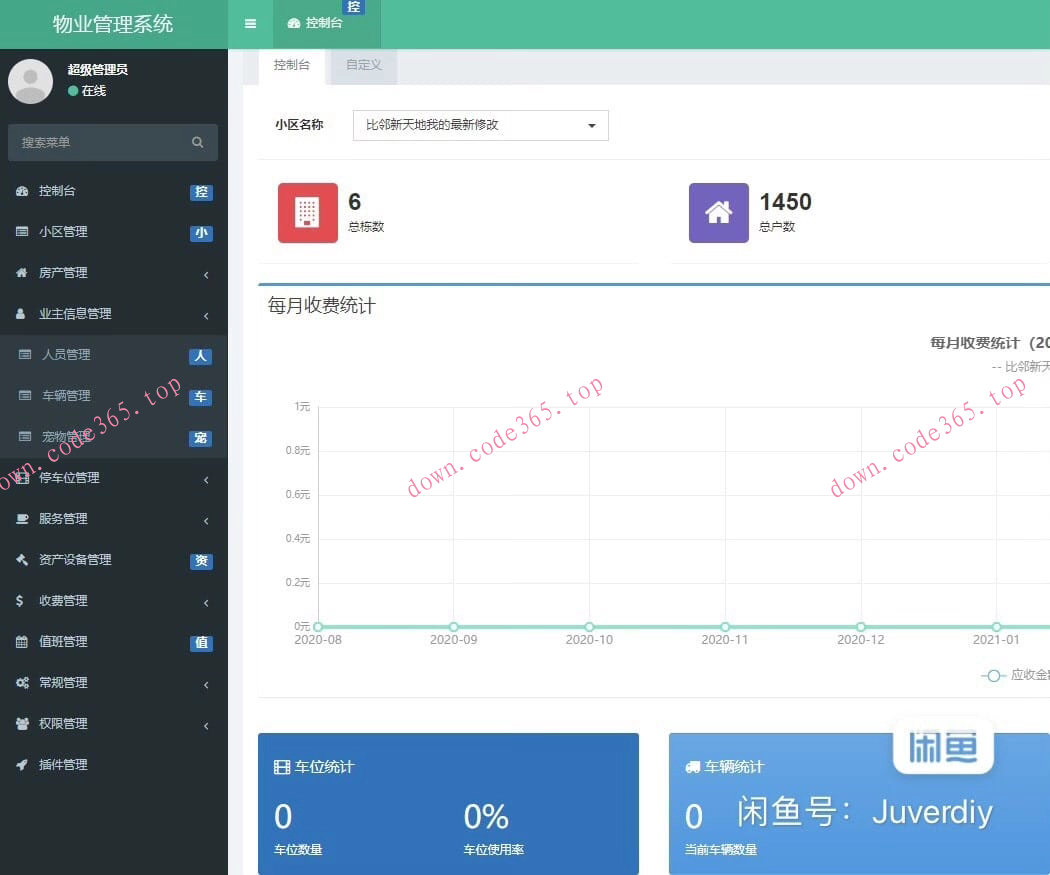Open 插件管理 in the sidebar
This screenshot has height=875, width=1050.
[114, 765]
